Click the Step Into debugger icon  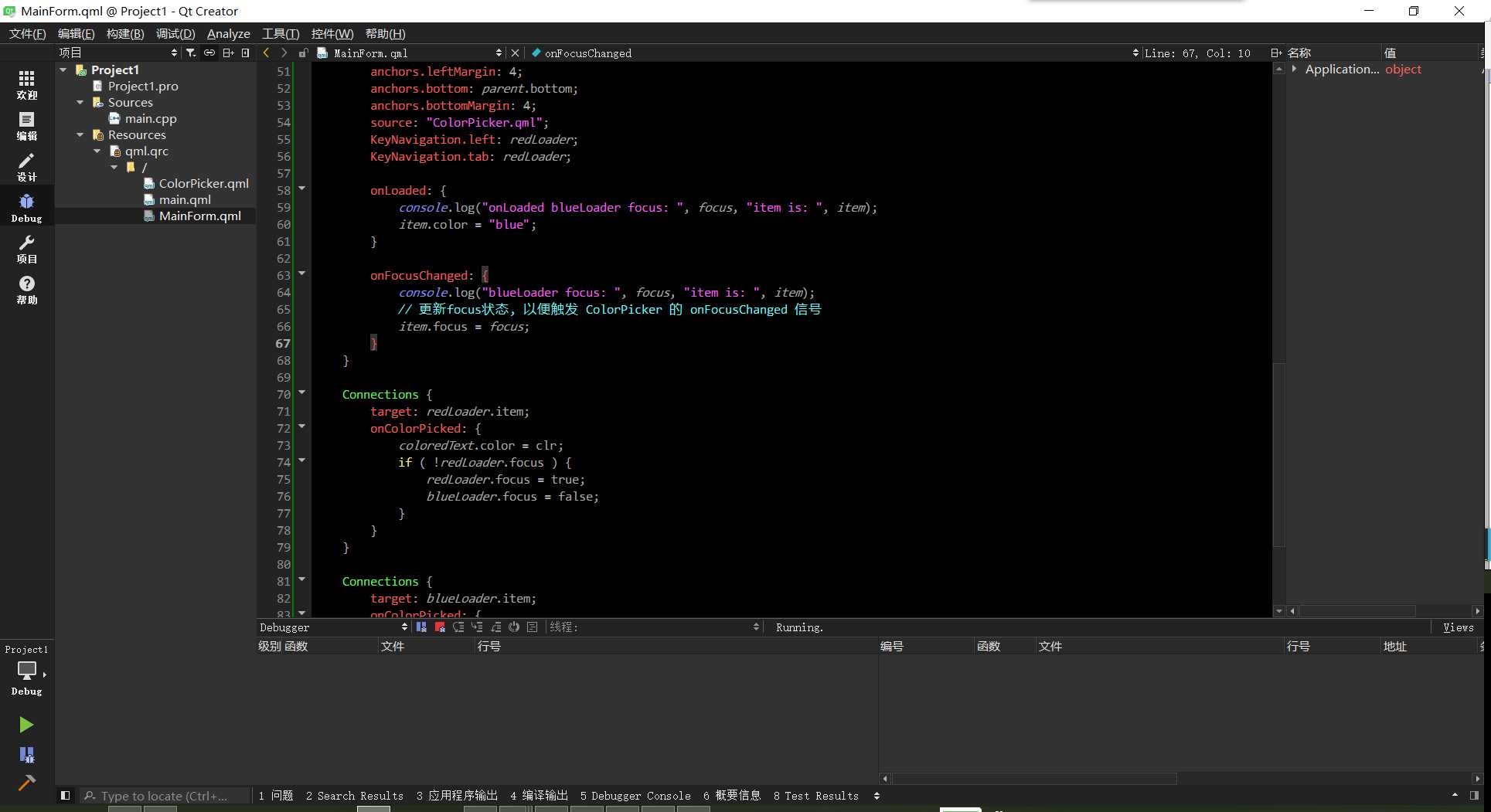point(477,627)
